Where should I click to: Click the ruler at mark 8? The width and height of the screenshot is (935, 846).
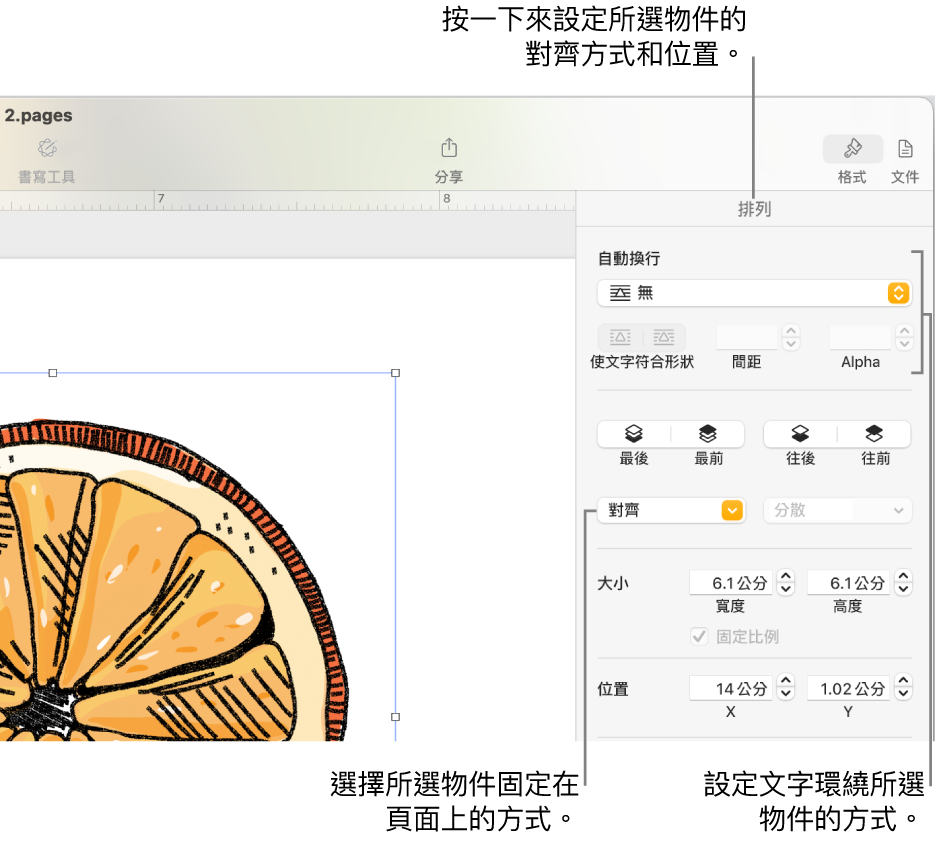447,199
